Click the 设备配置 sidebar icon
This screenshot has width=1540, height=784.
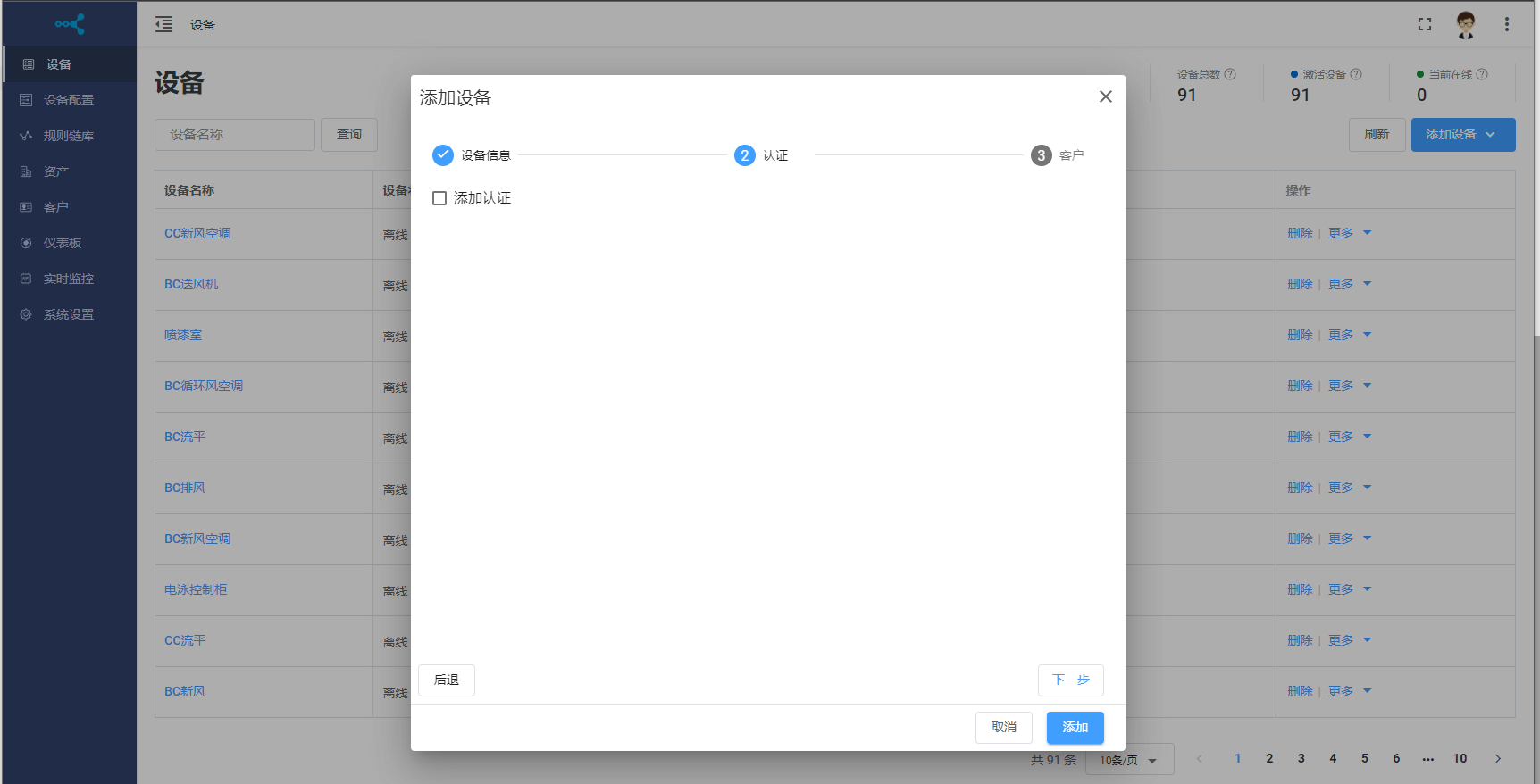tap(26, 100)
